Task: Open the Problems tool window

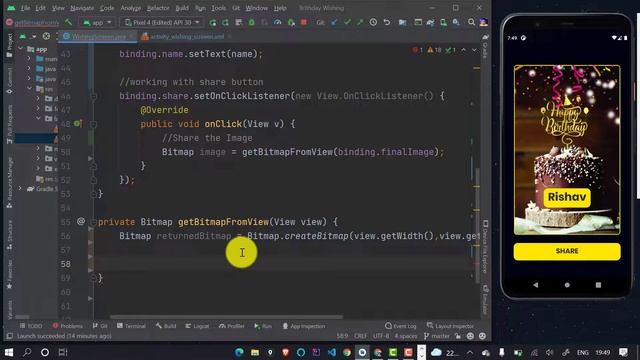Action: [x=67, y=326]
